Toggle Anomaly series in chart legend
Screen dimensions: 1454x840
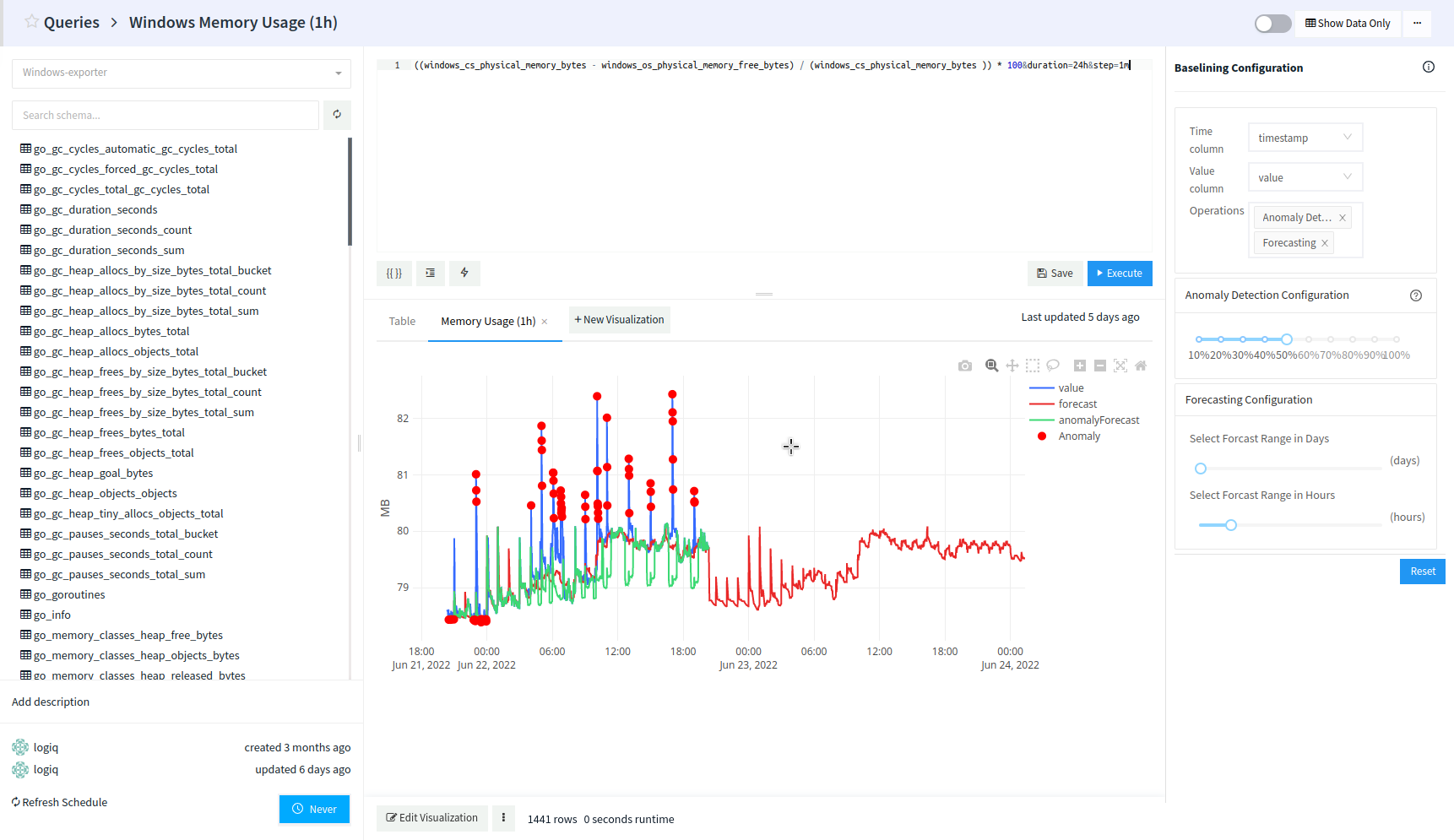(1078, 436)
